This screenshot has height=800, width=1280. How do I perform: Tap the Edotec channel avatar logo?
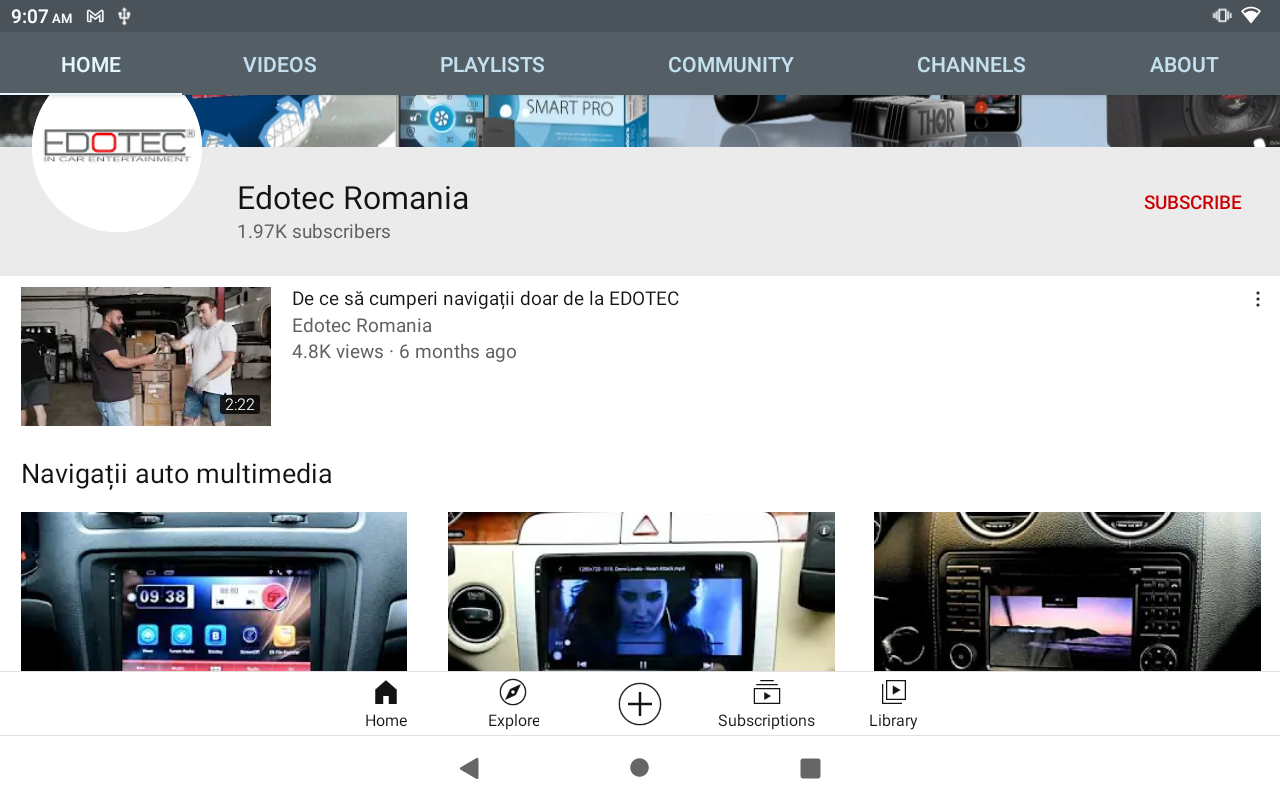coord(117,162)
